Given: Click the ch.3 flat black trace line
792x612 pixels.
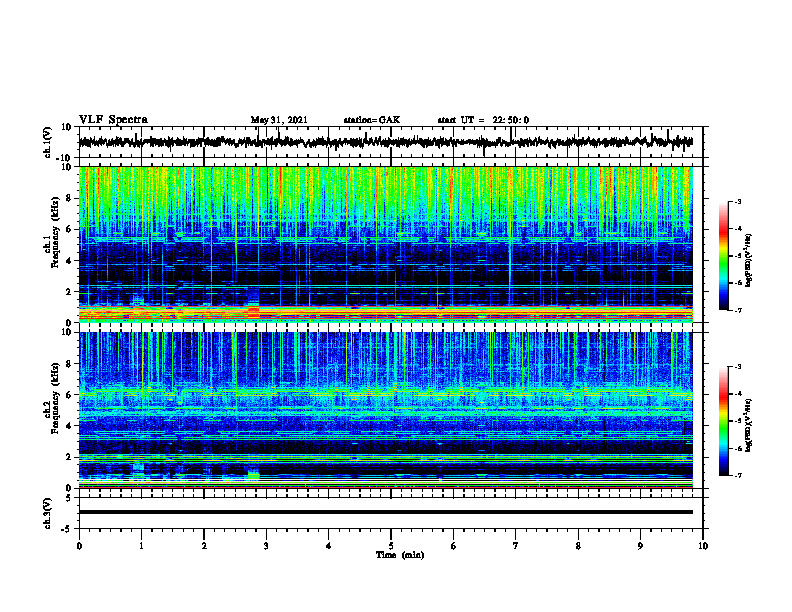Looking at the screenshot, I should click(x=386, y=512).
